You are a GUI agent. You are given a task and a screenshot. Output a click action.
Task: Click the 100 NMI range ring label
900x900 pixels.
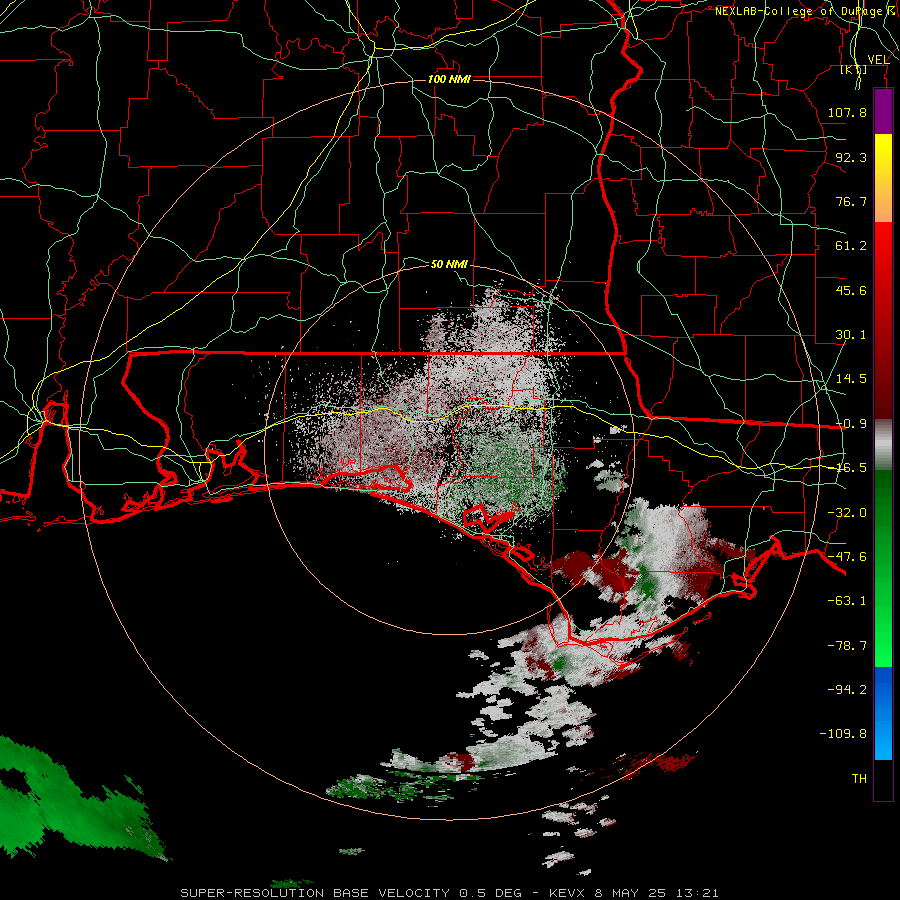coord(449,79)
